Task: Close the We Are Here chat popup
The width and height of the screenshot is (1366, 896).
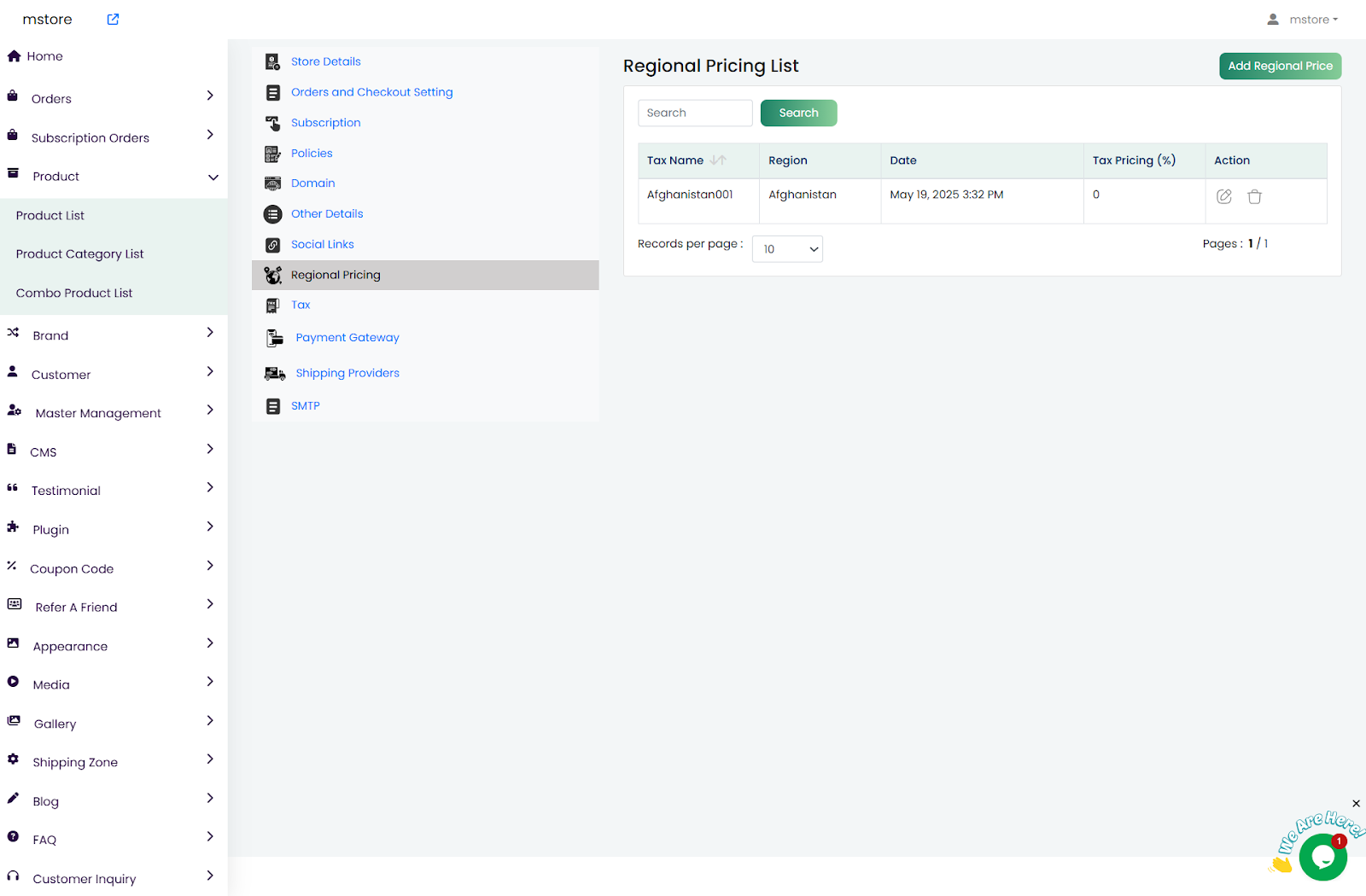Action: pos(1356,804)
